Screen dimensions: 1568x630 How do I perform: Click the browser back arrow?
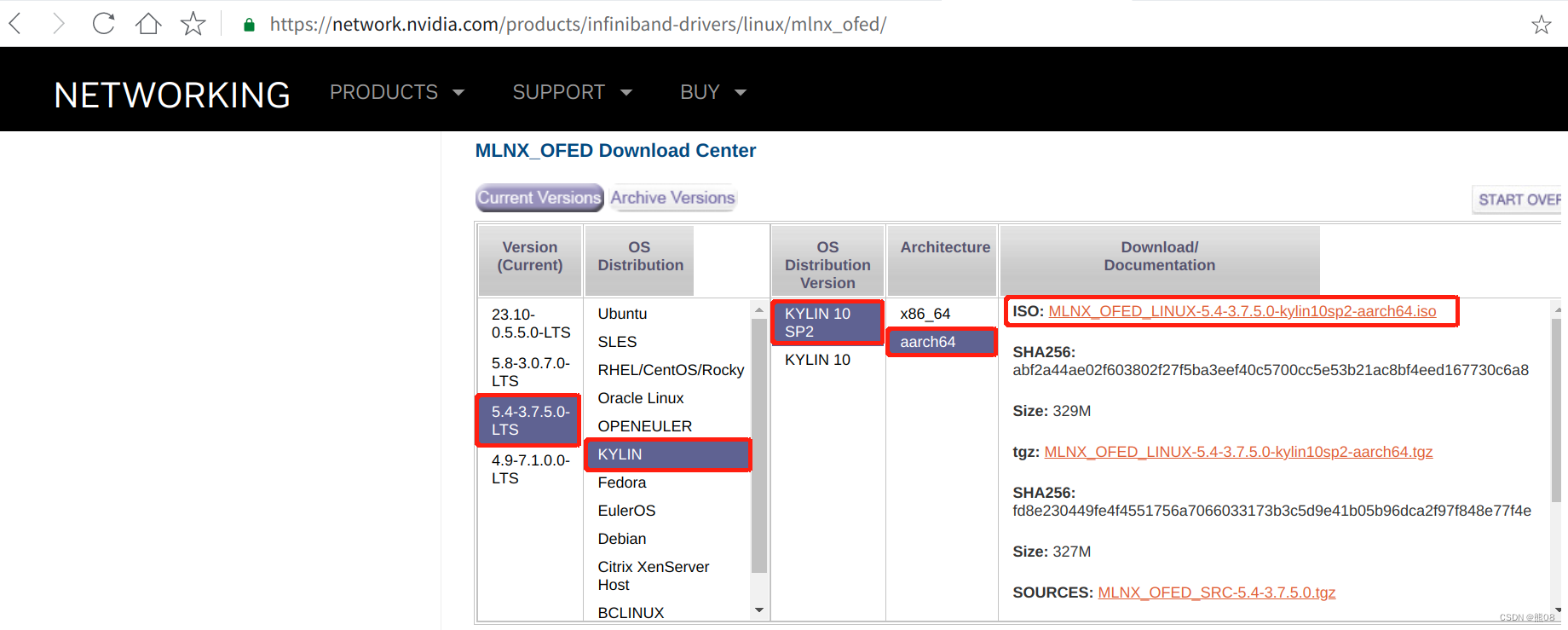tap(15, 23)
